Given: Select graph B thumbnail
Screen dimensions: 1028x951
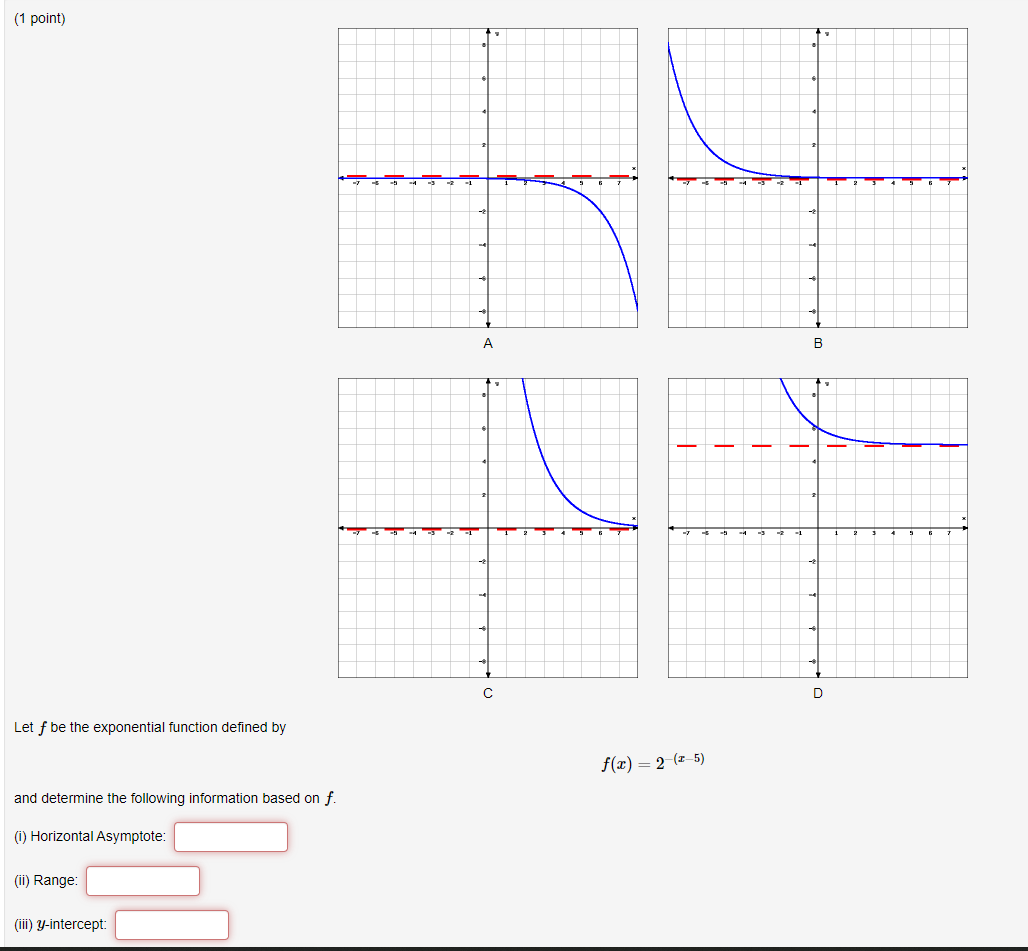Looking at the screenshot, I should pyautogui.click(x=818, y=178).
